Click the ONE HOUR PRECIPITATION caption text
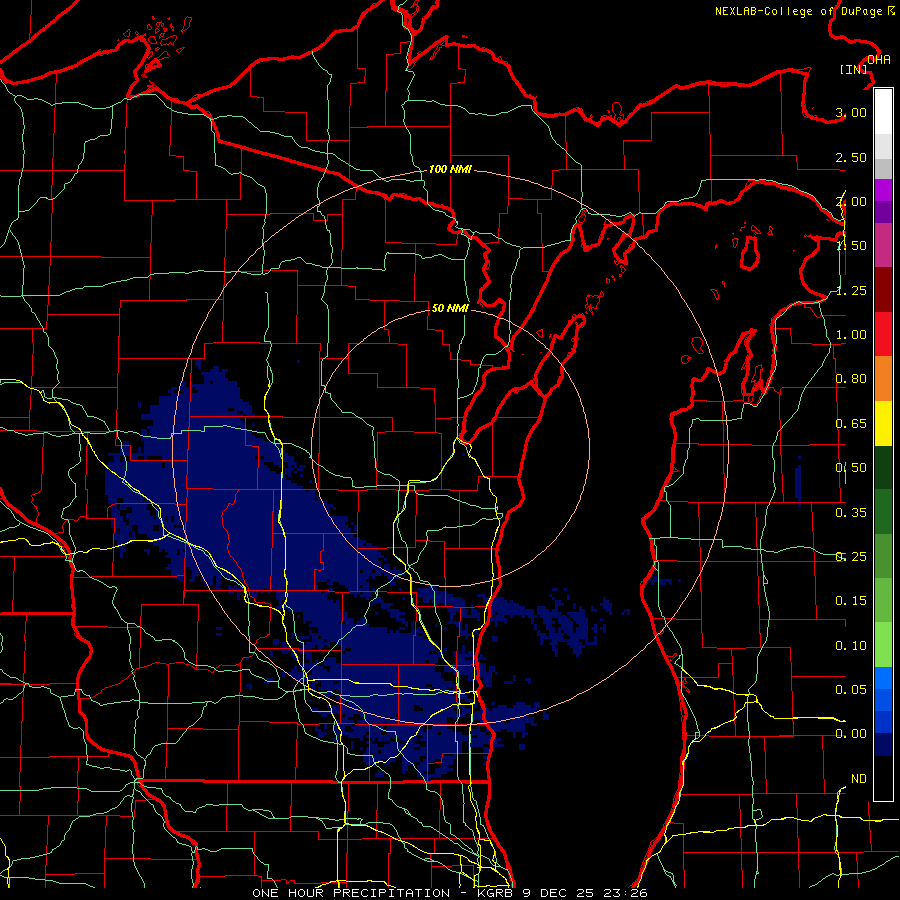 point(351,893)
